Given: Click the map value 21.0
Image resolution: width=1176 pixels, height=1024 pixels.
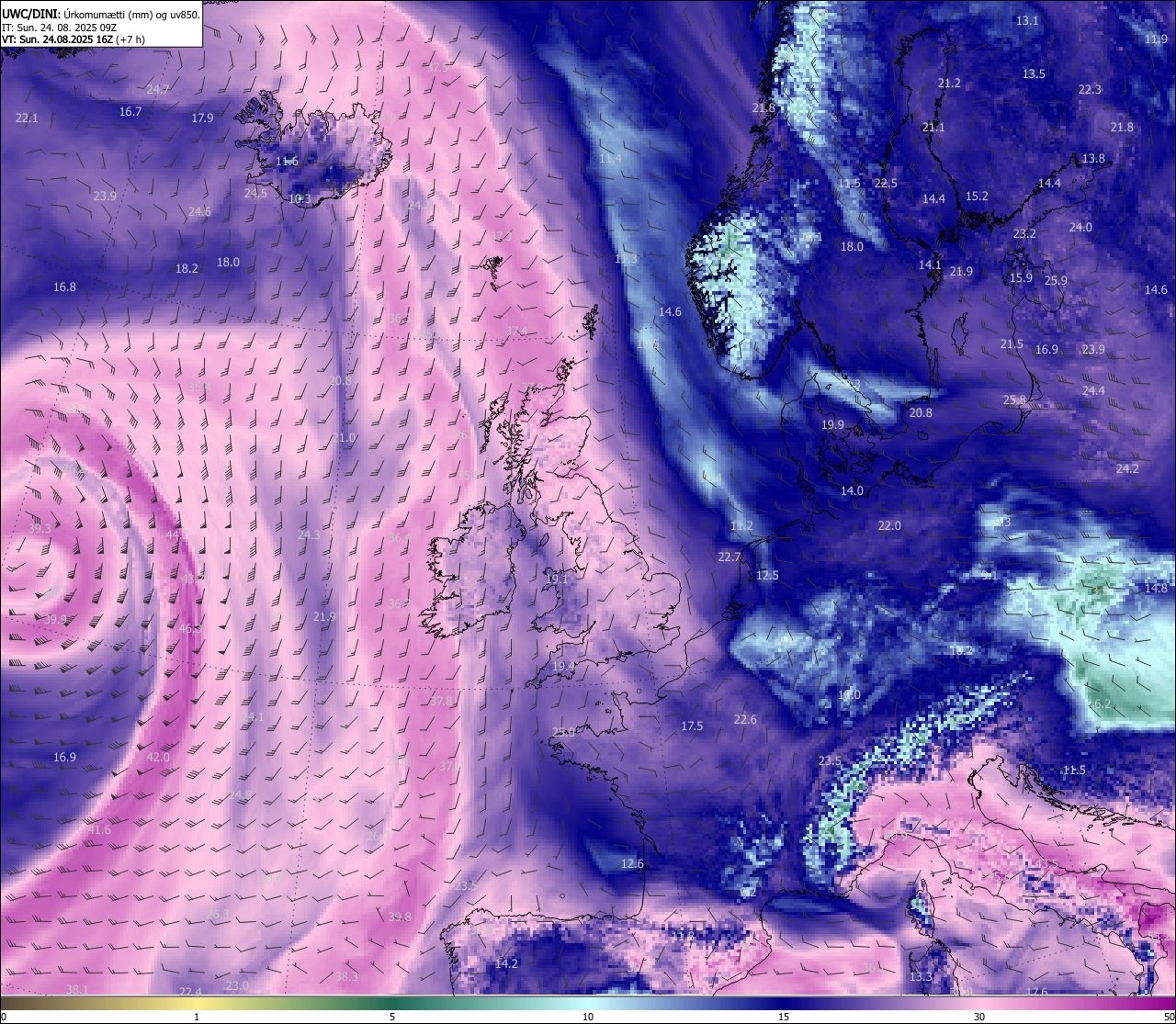Looking at the screenshot, I should (x=344, y=437).
